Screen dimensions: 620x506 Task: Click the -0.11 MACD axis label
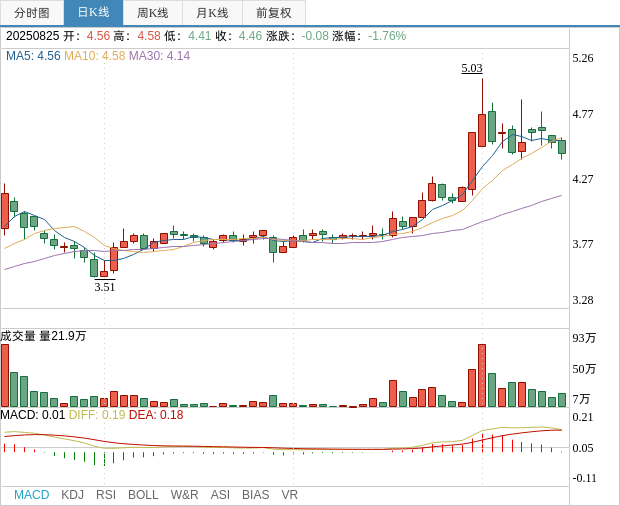click(584, 478)
